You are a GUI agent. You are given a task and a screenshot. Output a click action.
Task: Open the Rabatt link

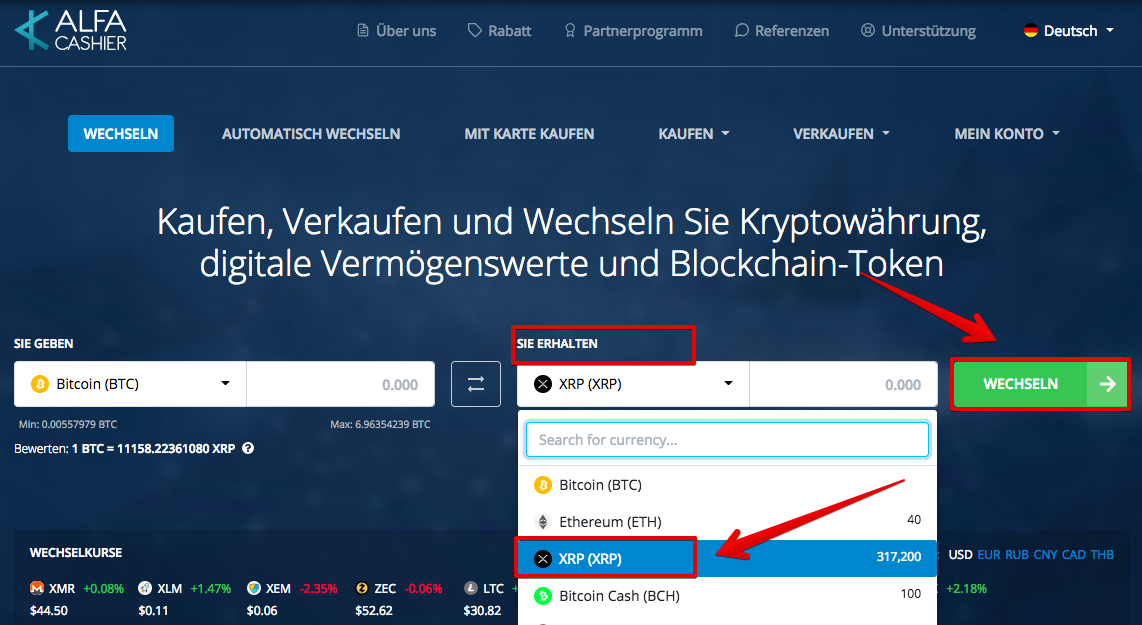point(500,31)
